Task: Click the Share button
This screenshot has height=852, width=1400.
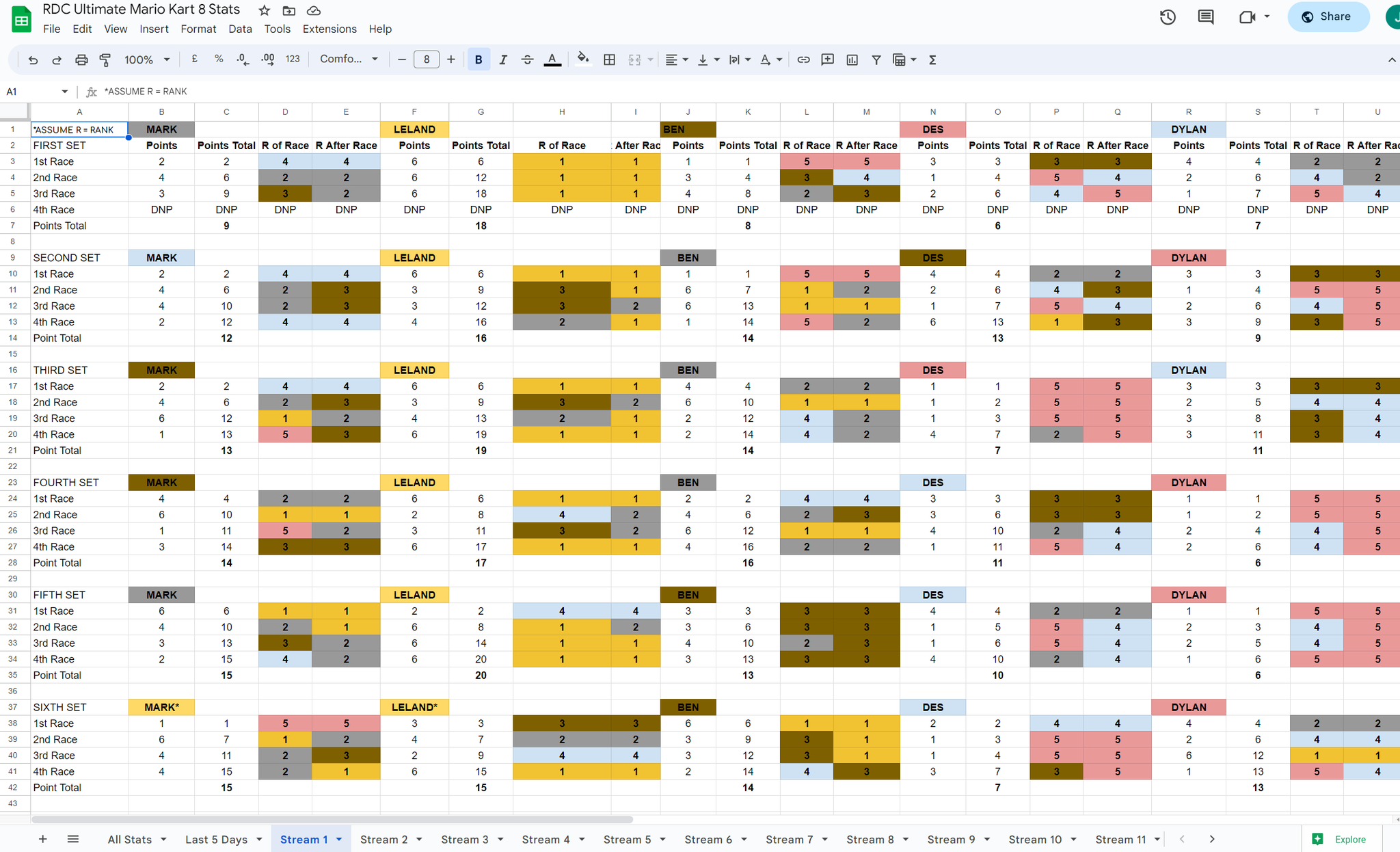Action: (1327, 16)
